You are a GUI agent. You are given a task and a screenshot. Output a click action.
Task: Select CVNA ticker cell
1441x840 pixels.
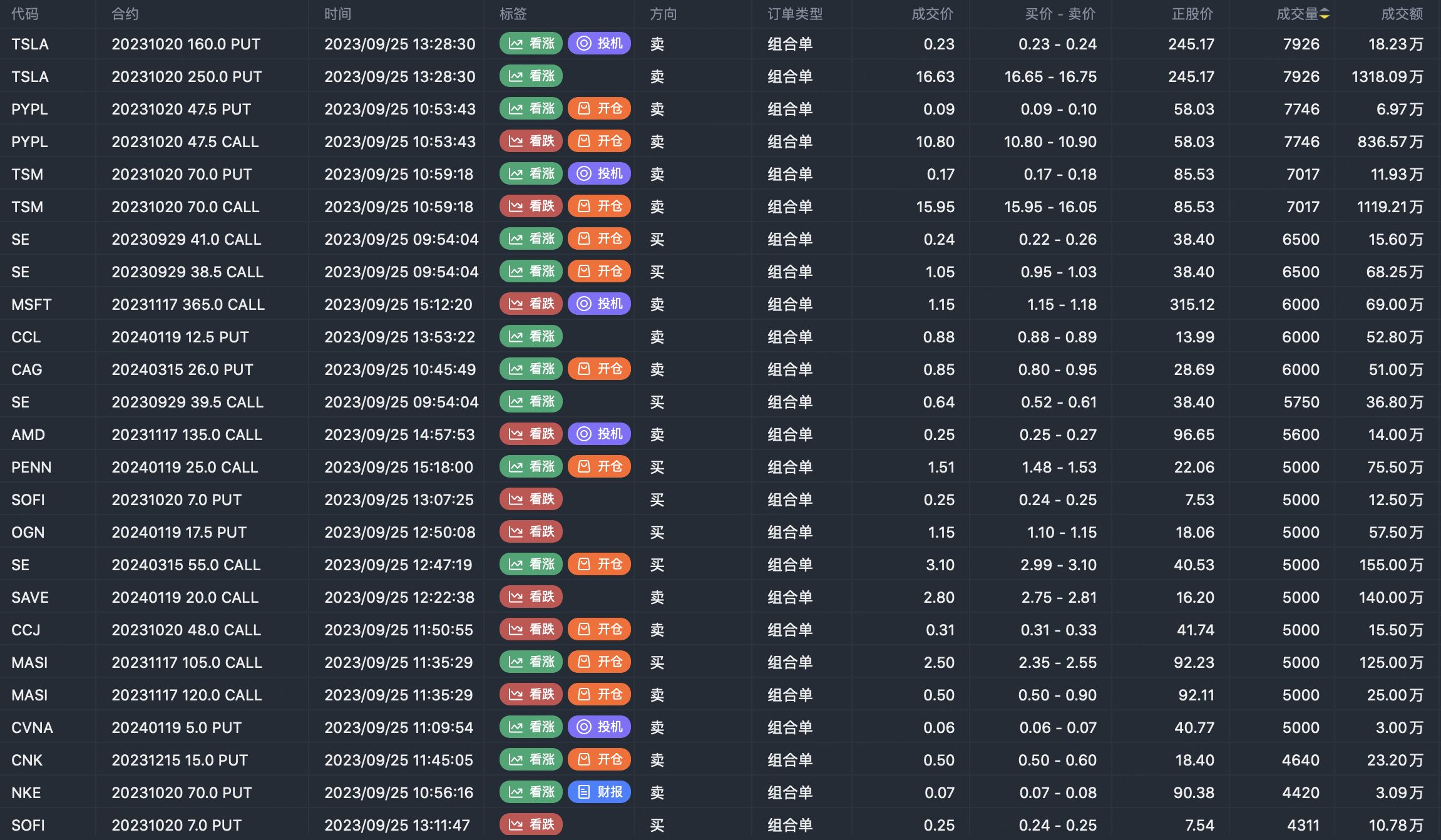point(32,727)
